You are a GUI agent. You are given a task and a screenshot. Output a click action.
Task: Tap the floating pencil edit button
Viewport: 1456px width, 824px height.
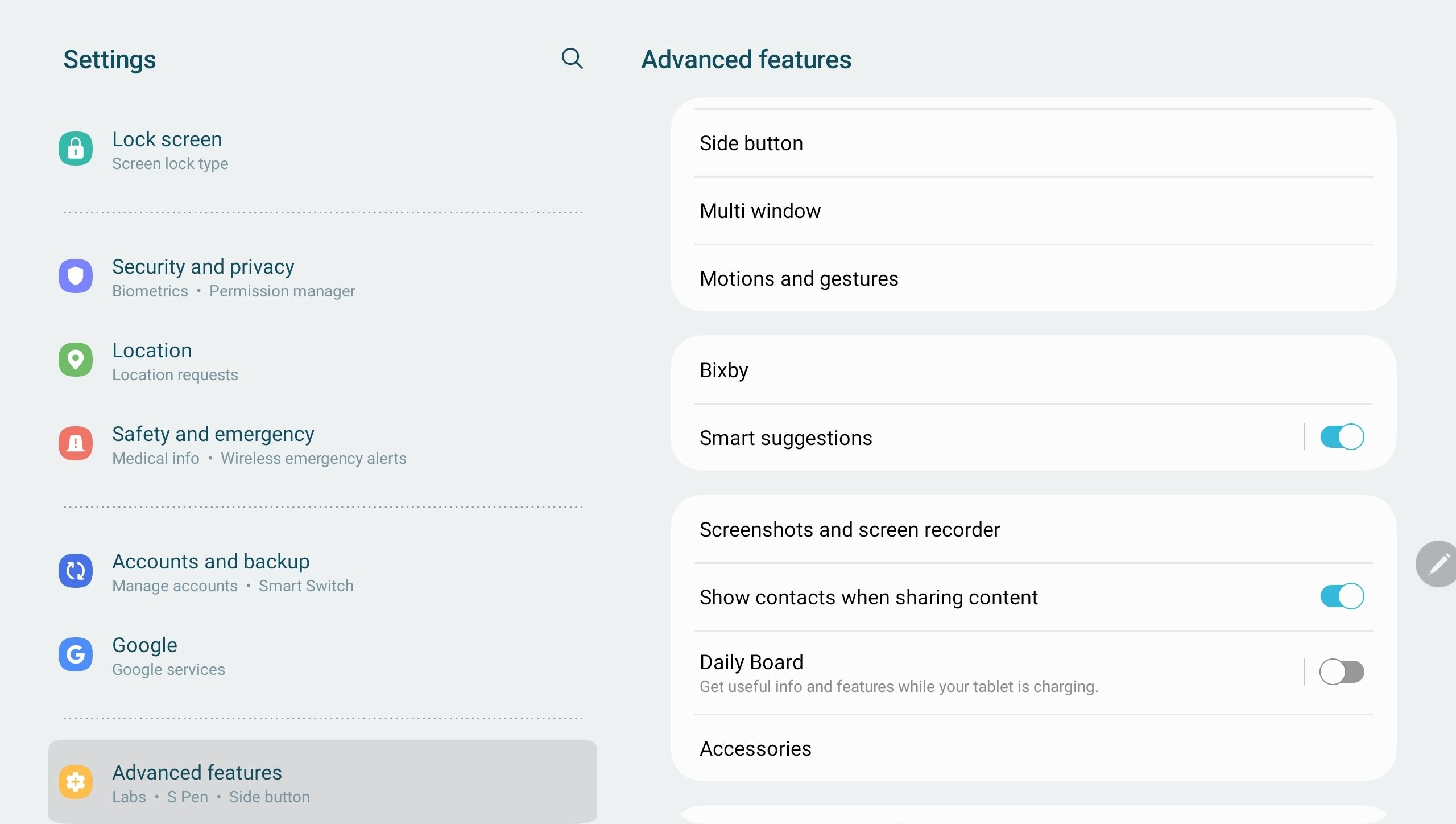1438,564
